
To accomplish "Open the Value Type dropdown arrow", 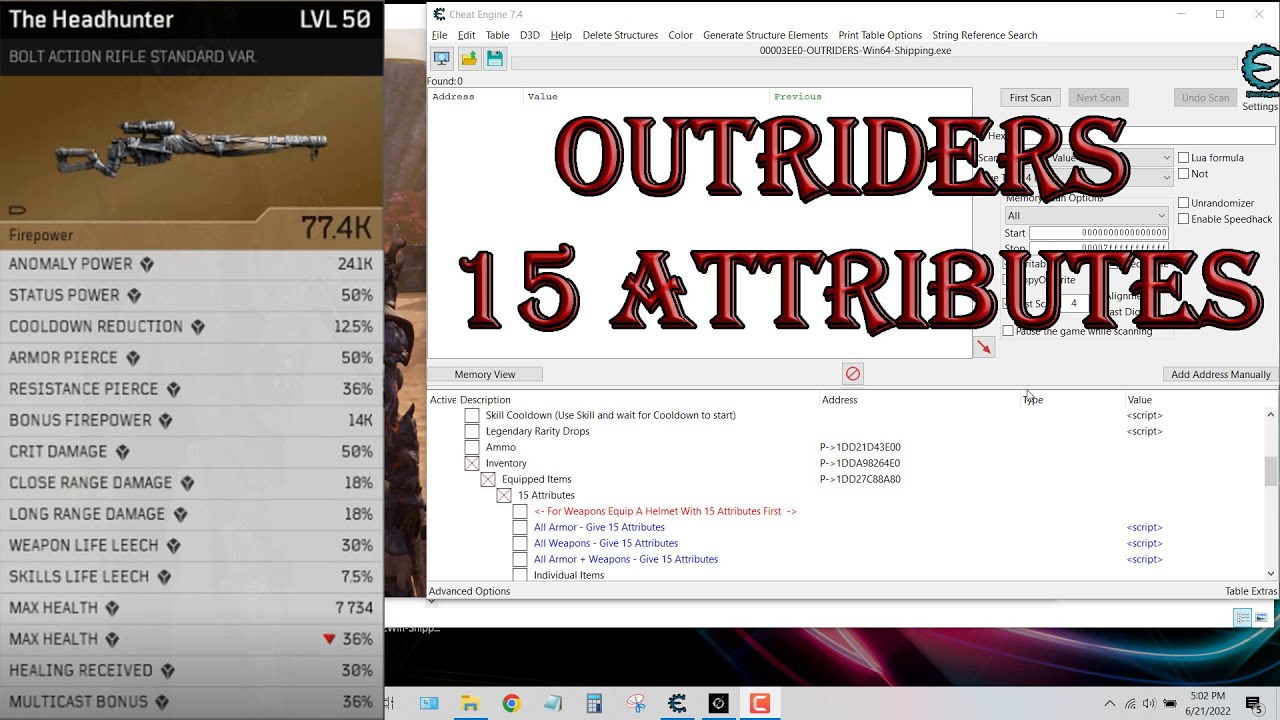I will tap(1166, 177).
